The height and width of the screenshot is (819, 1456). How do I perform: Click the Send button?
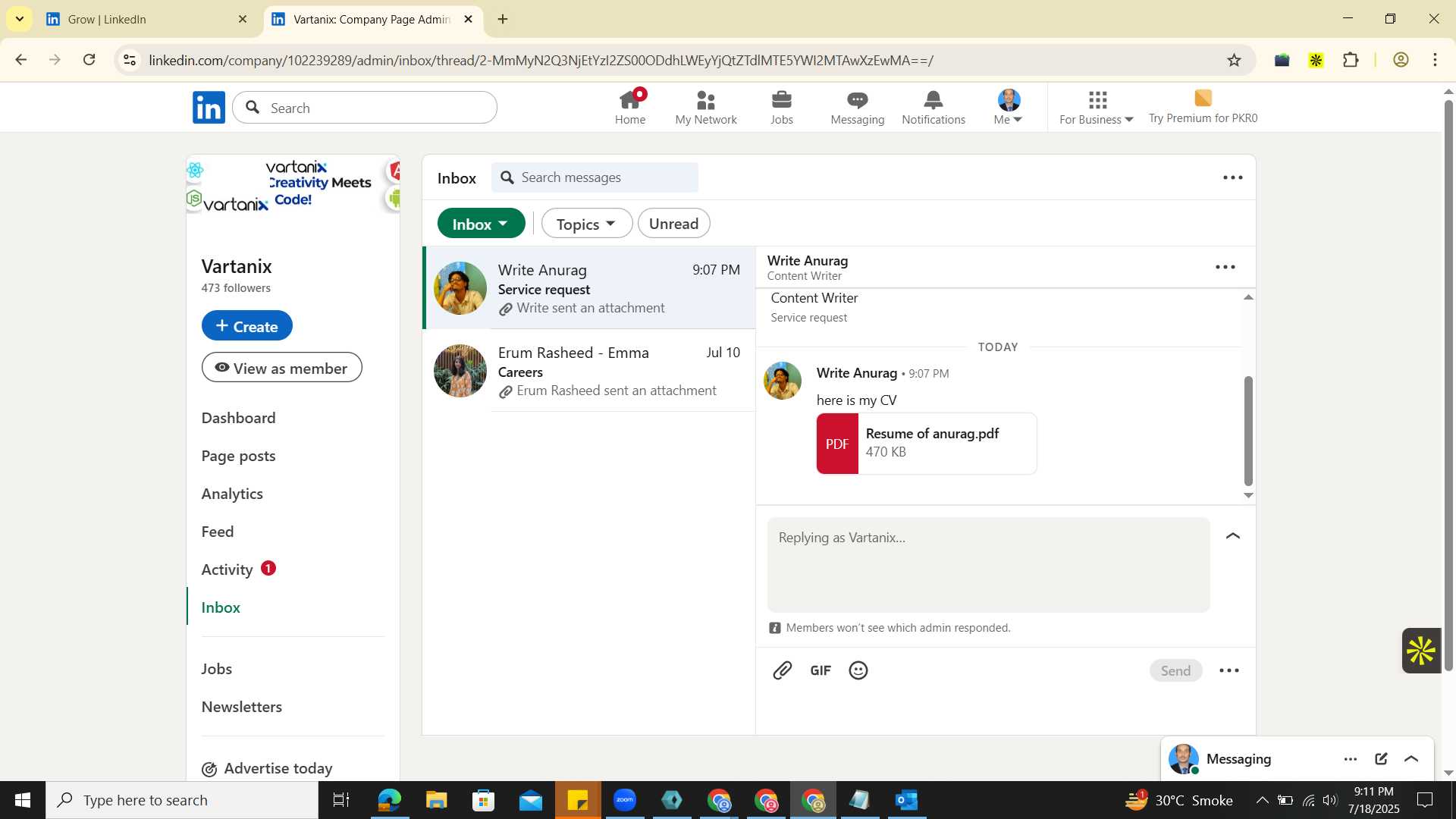pos(1175,670)
